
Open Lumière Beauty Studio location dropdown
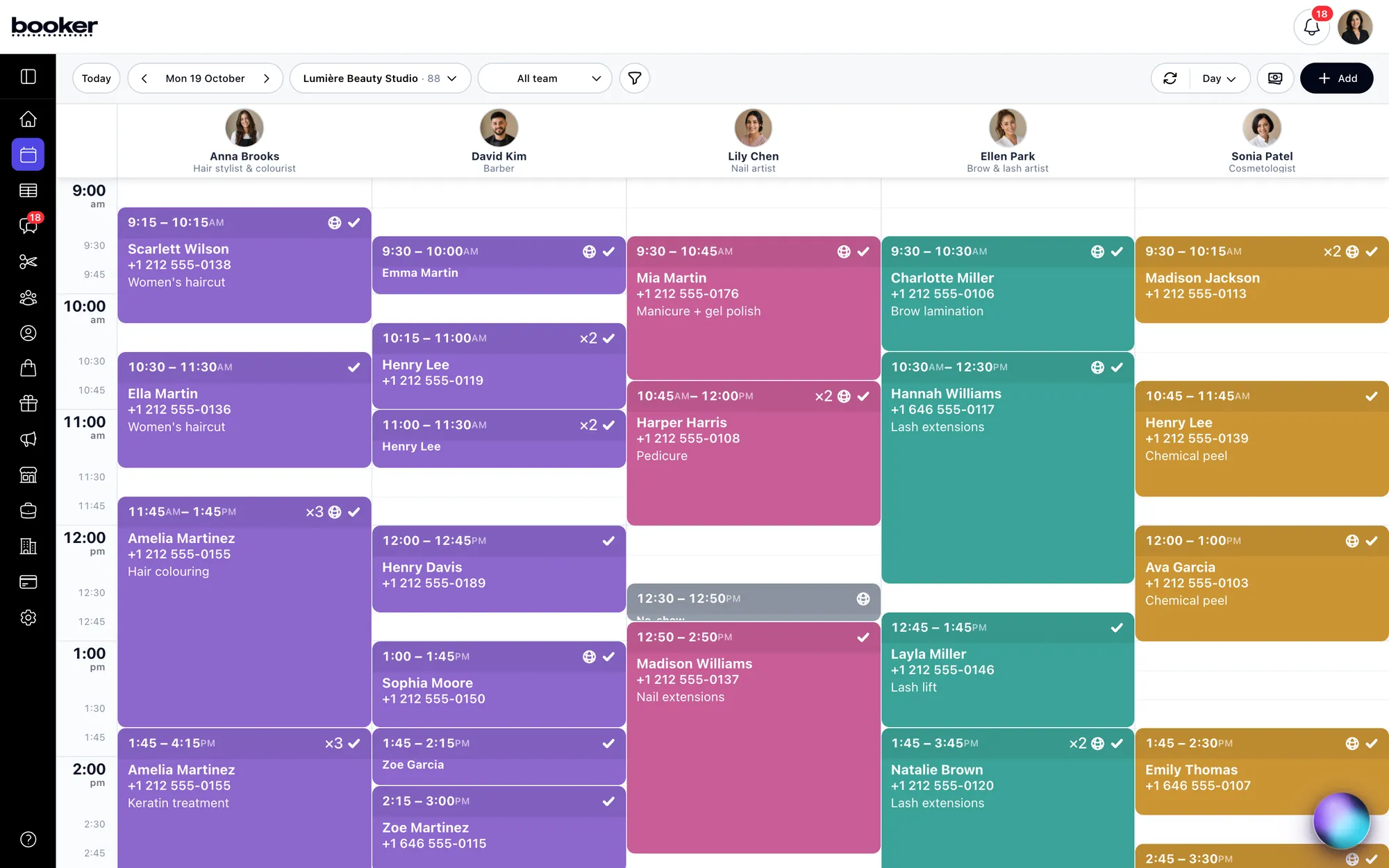(380, 78)
